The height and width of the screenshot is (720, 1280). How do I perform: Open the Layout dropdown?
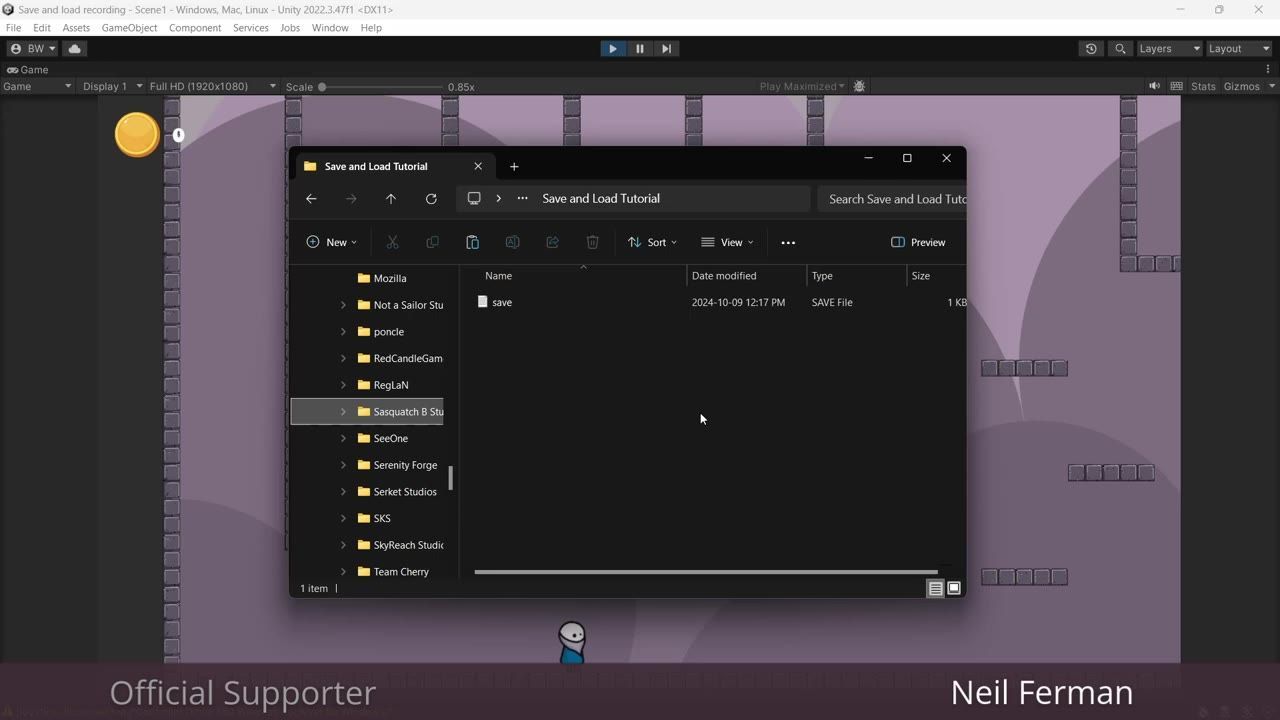(1238, 48)
